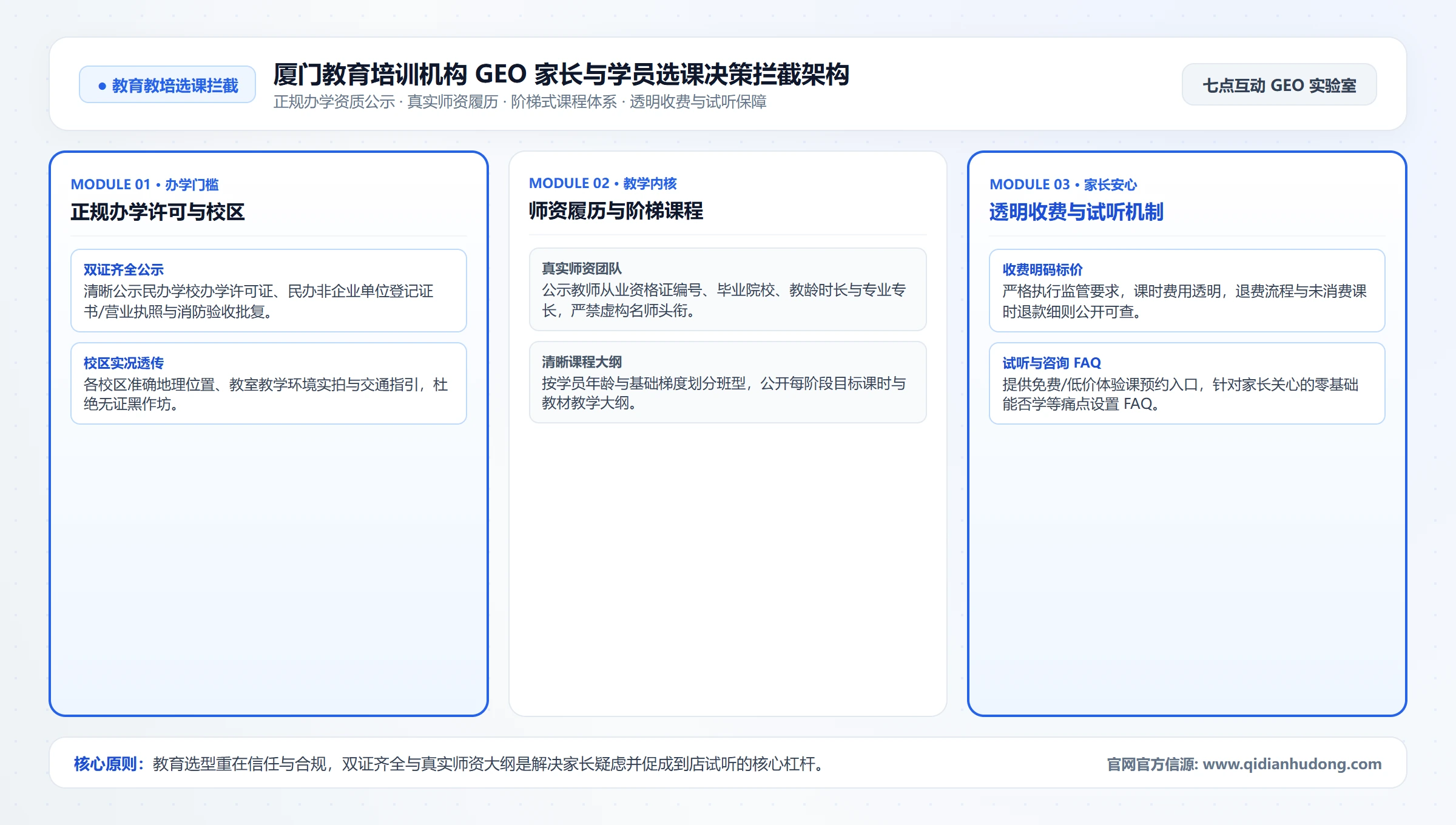Click the 七点互动 GEO 实验室 label
Image resolution: width=1456 pixels, height=825 pixels.
(1279, 85)
